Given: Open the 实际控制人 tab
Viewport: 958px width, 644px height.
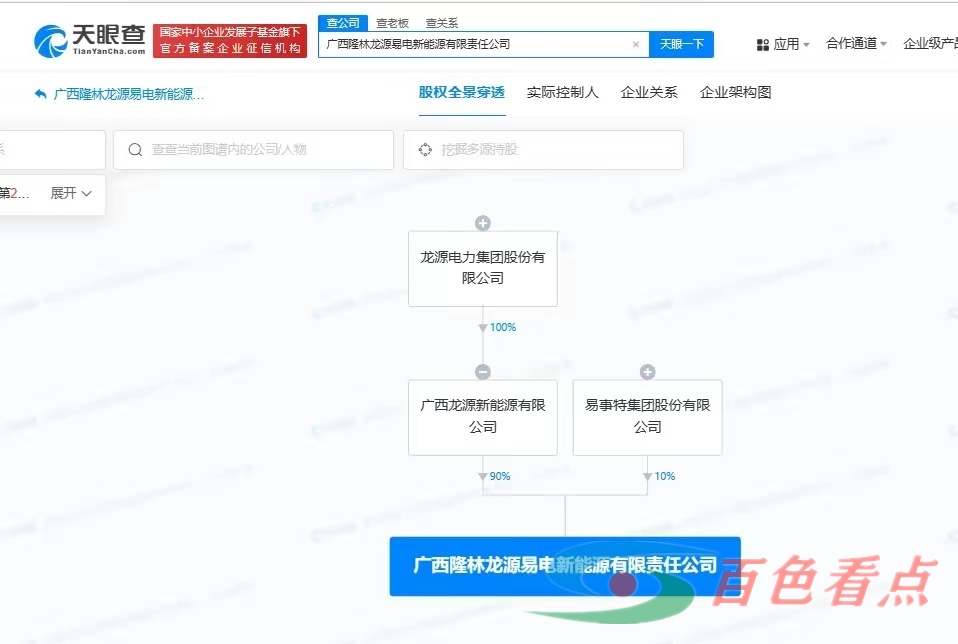Looking at the screenshot, I should click(563, 93).
